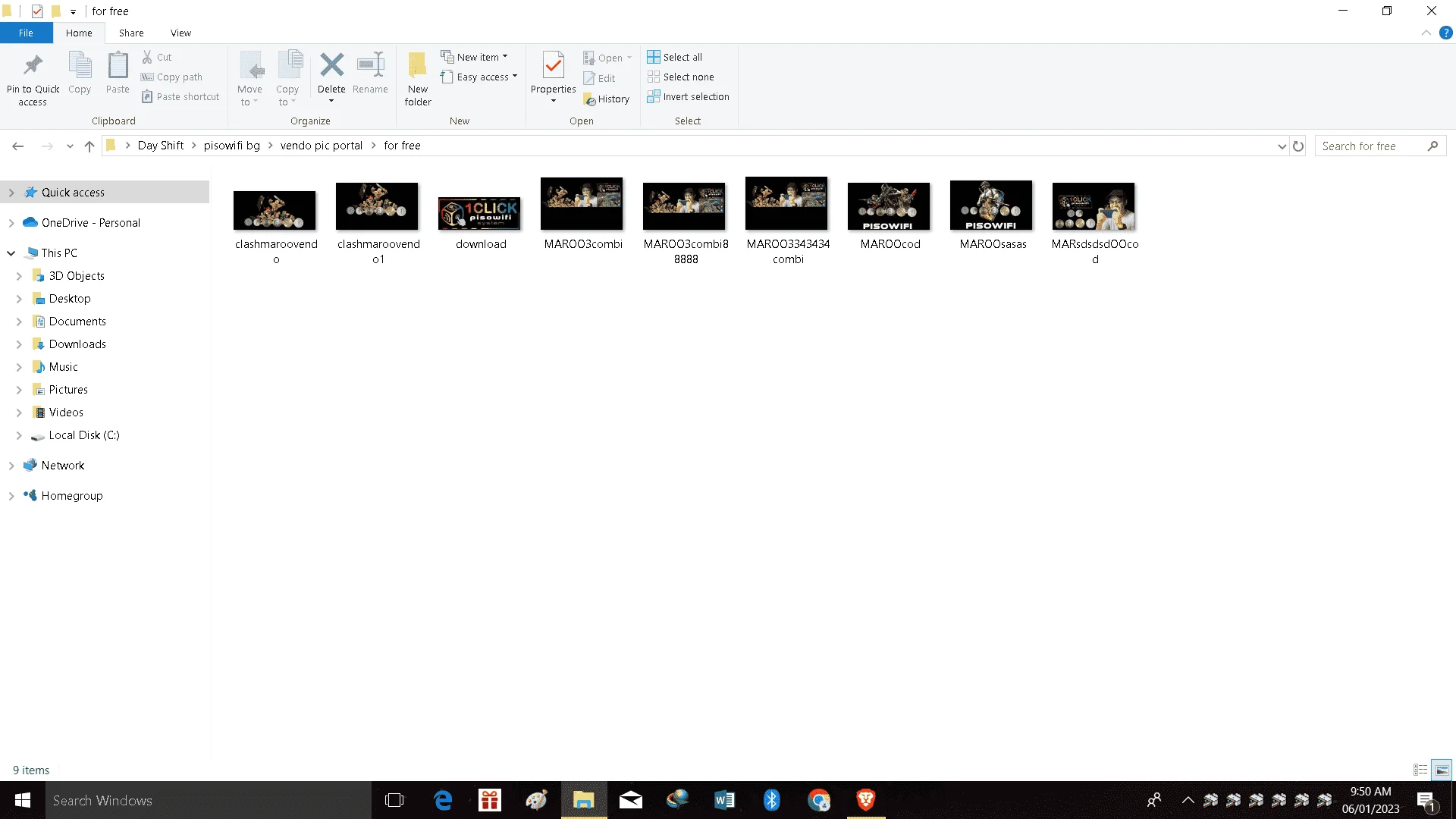Click Copy path in Clipboard group
The width and height of the screenshot is (1456, 819).
(x=171, y=77)
